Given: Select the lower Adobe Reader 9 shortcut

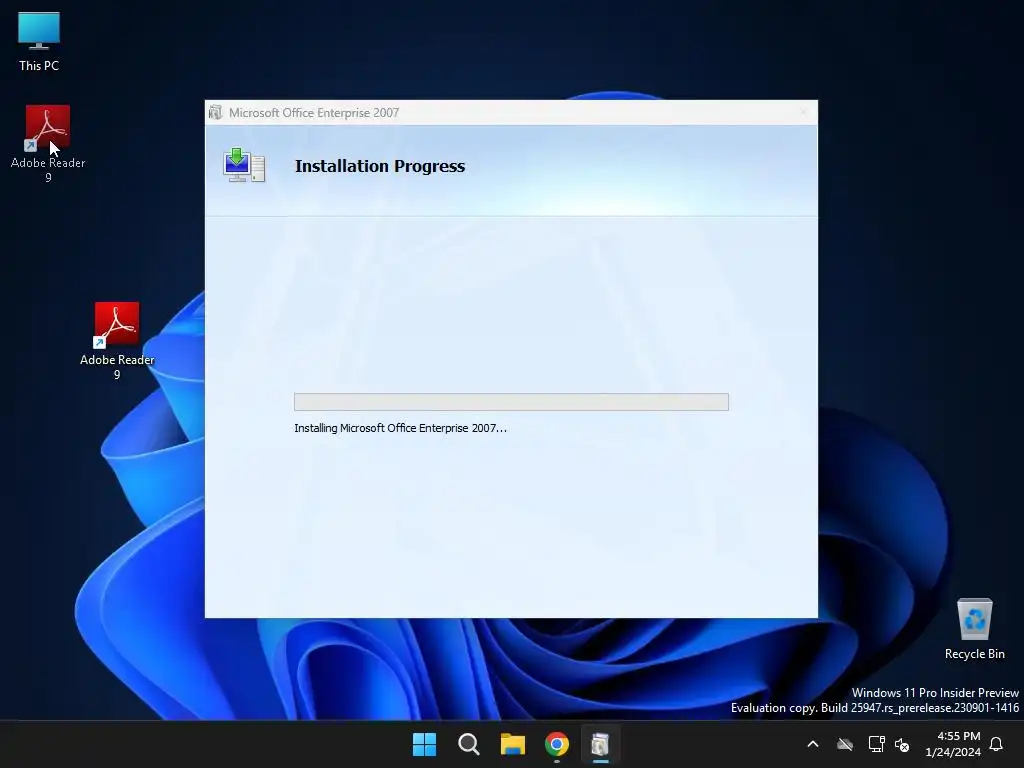Looking at the screenshot, I should click(117, 340).
